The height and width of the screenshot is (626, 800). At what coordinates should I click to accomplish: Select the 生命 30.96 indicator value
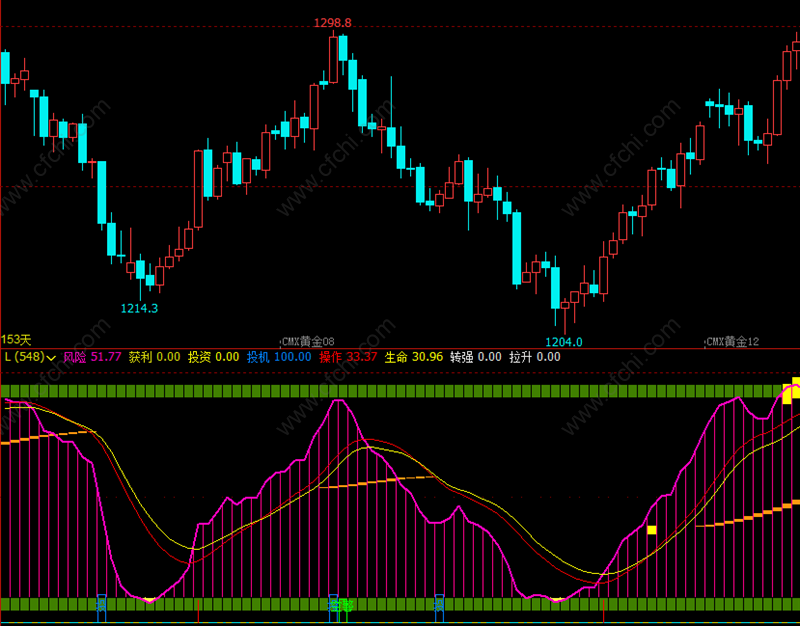(413, 357)
